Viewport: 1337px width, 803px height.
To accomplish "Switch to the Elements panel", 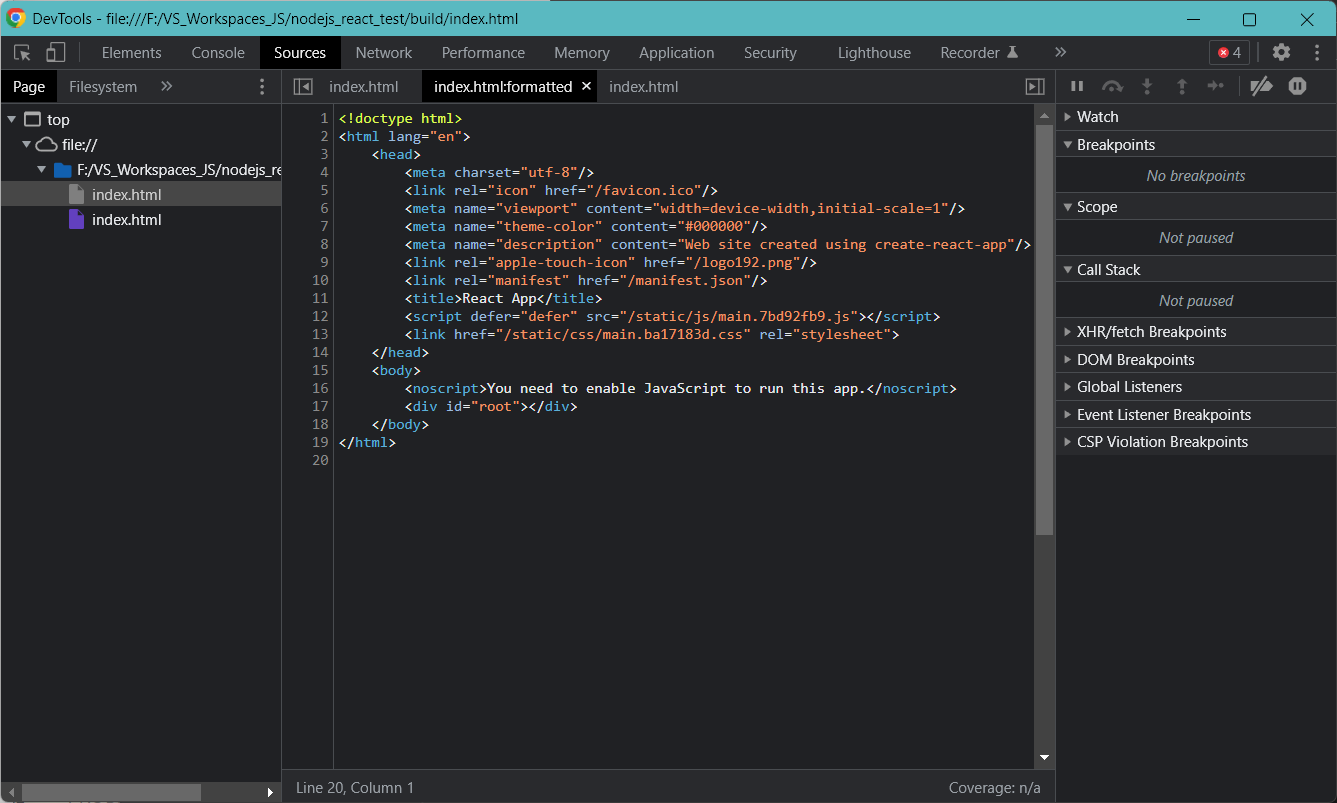I will click(x=131, y=53).
